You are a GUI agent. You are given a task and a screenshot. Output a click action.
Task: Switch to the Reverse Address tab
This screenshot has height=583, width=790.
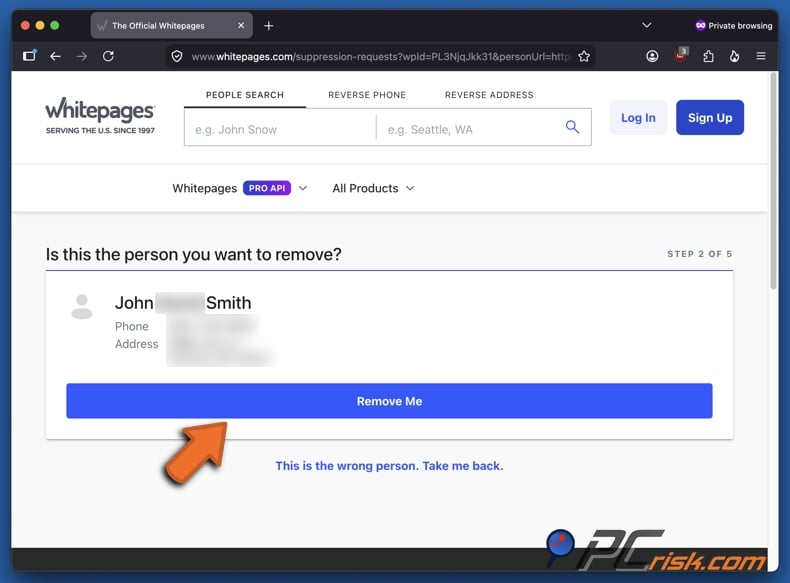[489, 95]
